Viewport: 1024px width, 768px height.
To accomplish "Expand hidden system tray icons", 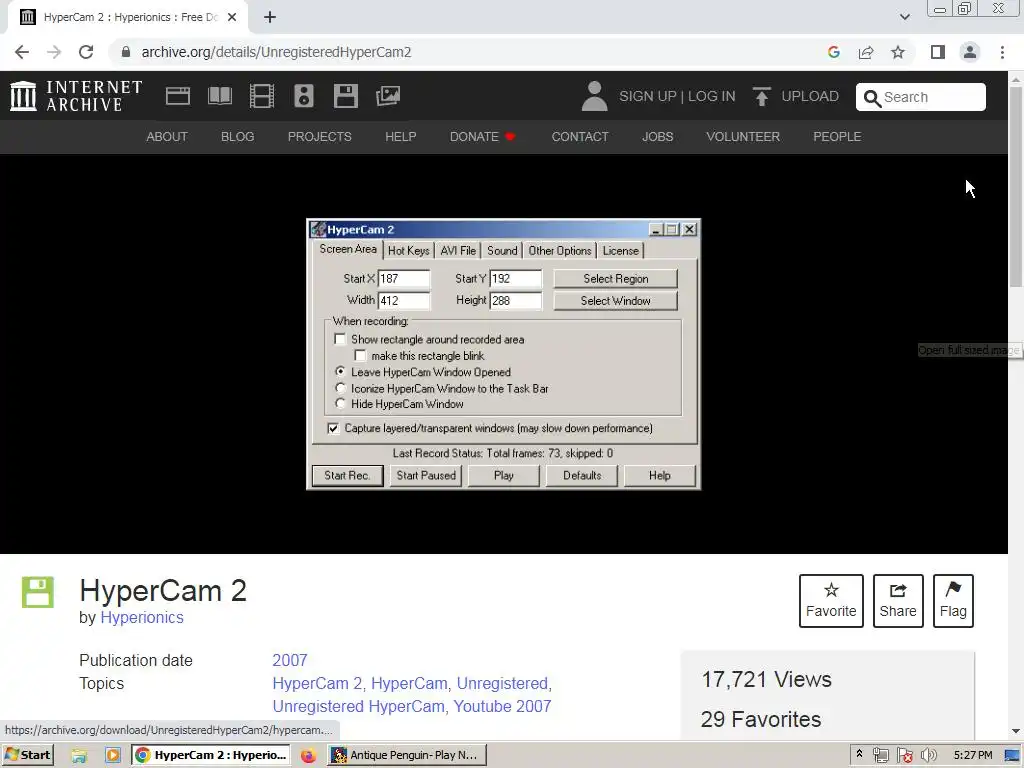I will point(859,755).
